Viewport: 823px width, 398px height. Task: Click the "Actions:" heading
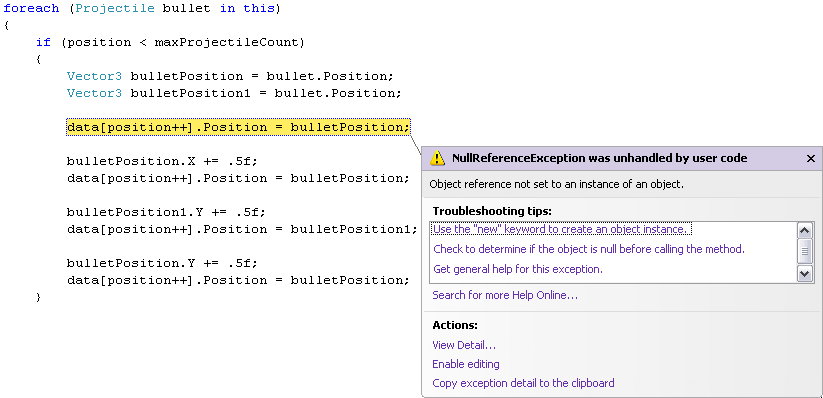point(455,325)
